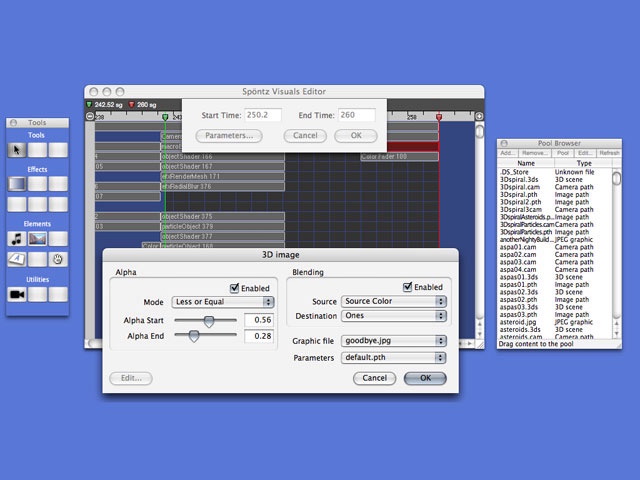The height and width of the screenshot is (480, 640).
Task: Uncheck the Blending Enabled checkbox
Action: [408, 287]
